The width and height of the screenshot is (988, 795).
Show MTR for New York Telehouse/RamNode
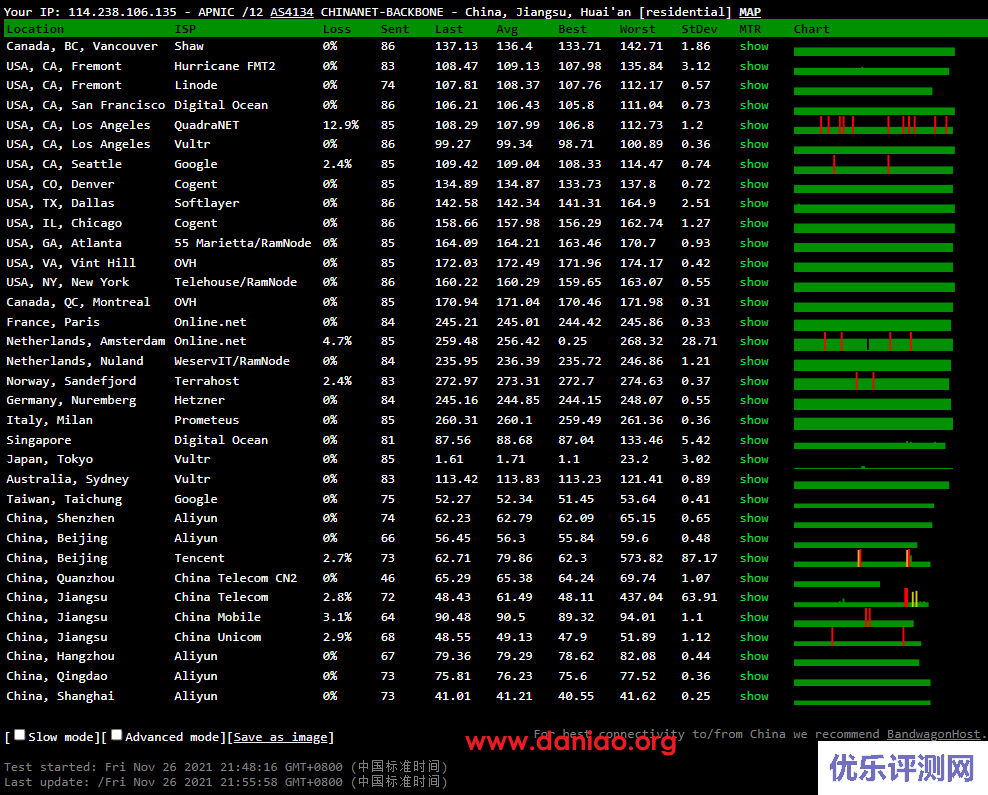754,282
